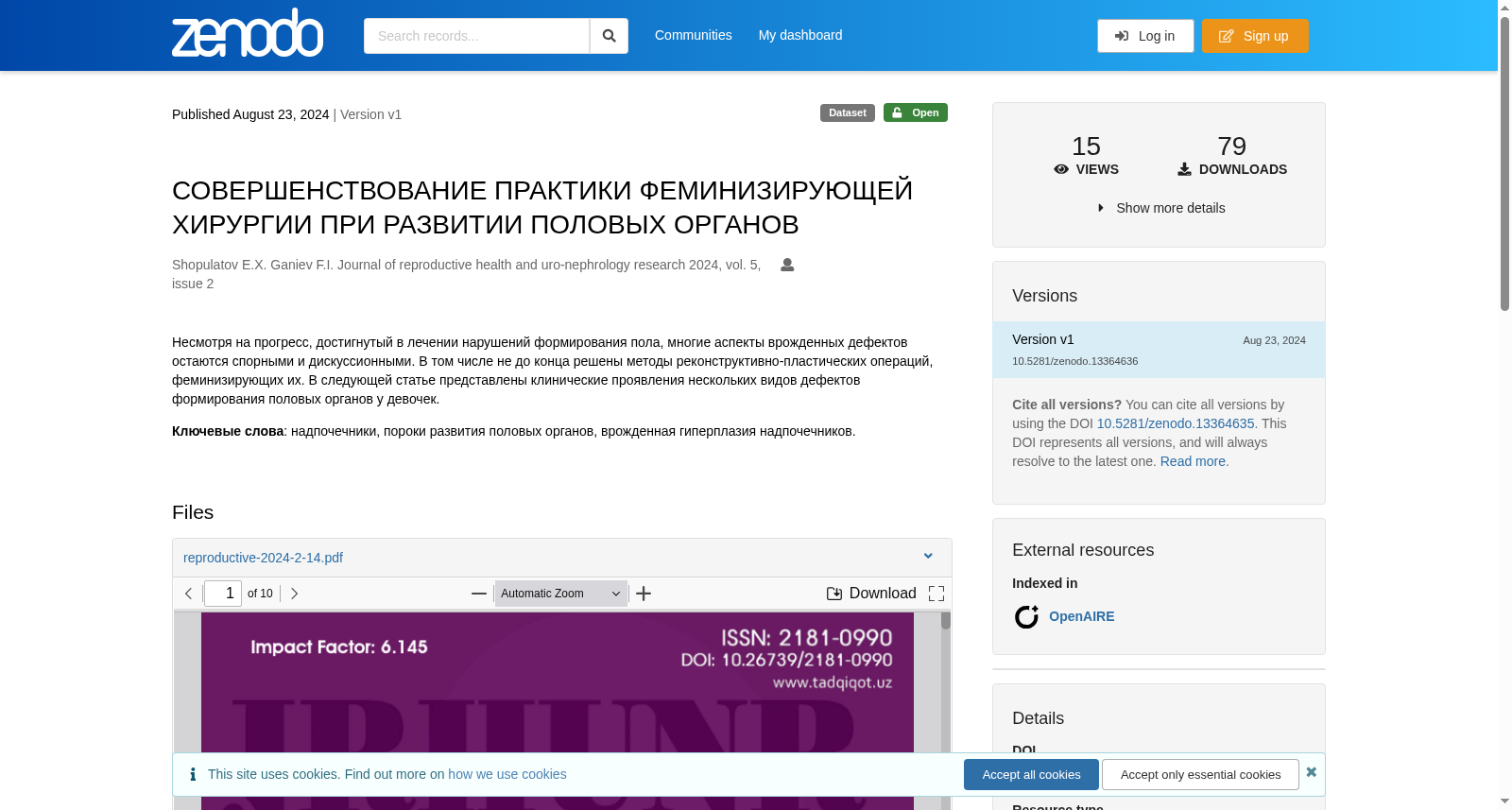
Task: Click the PDF page number field
Action: coord(223,594)
